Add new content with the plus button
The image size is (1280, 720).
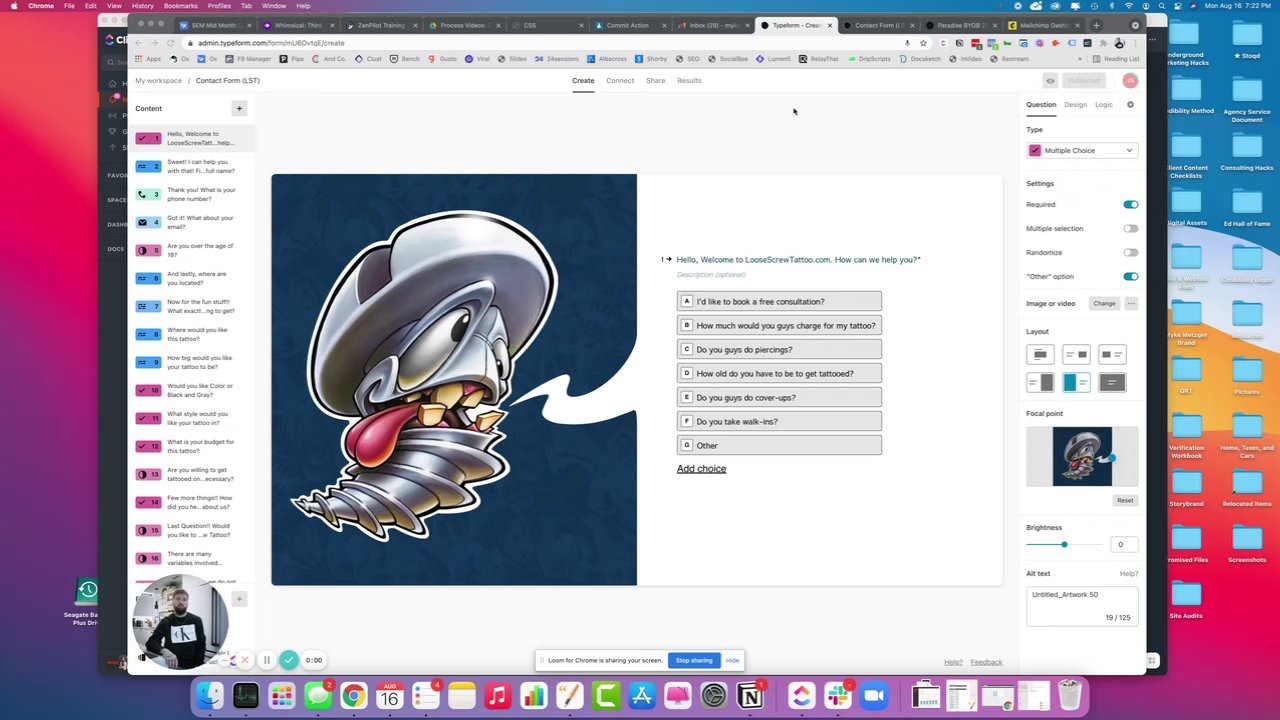tap(239, 108)
